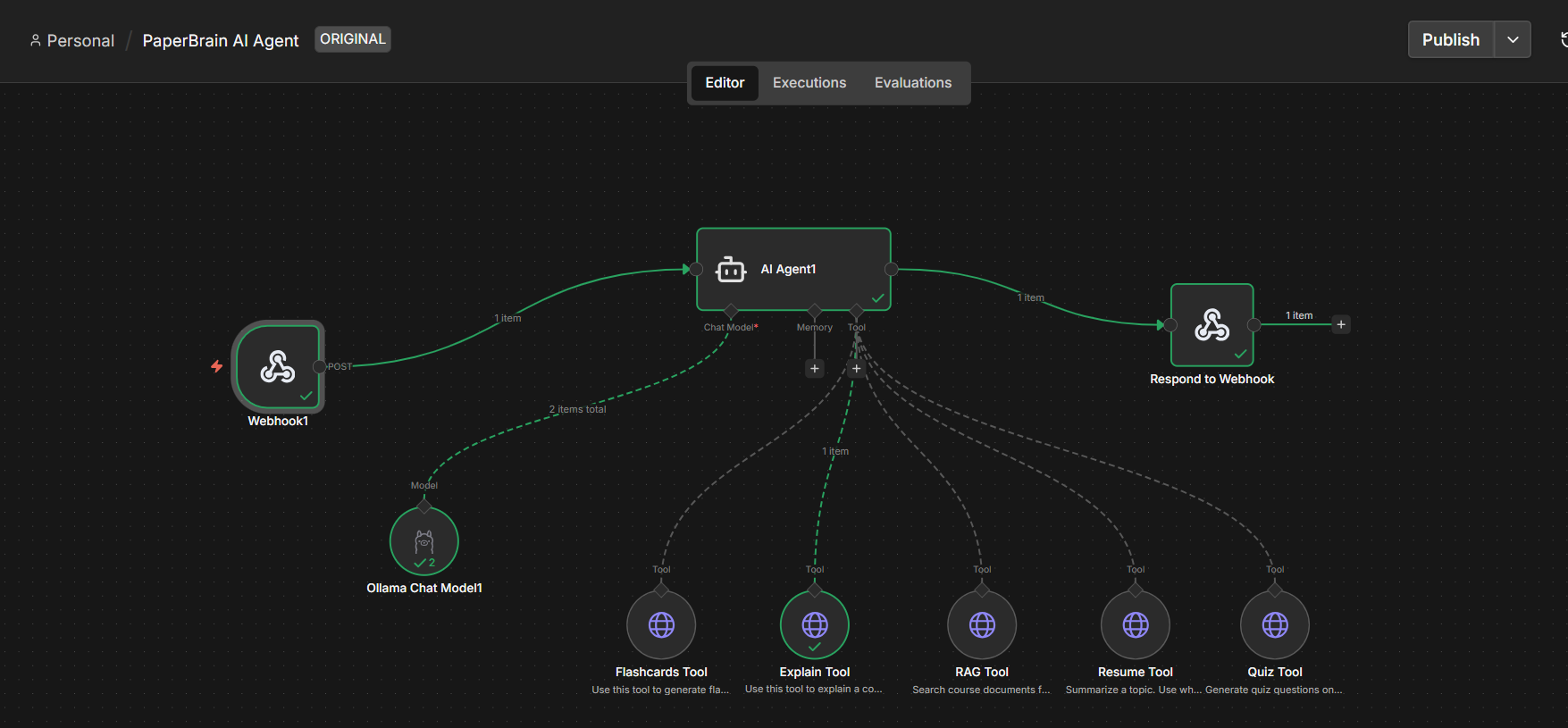Click the plus button under Memory
The image size is (1568, 728).
click(x=815, y=368)
